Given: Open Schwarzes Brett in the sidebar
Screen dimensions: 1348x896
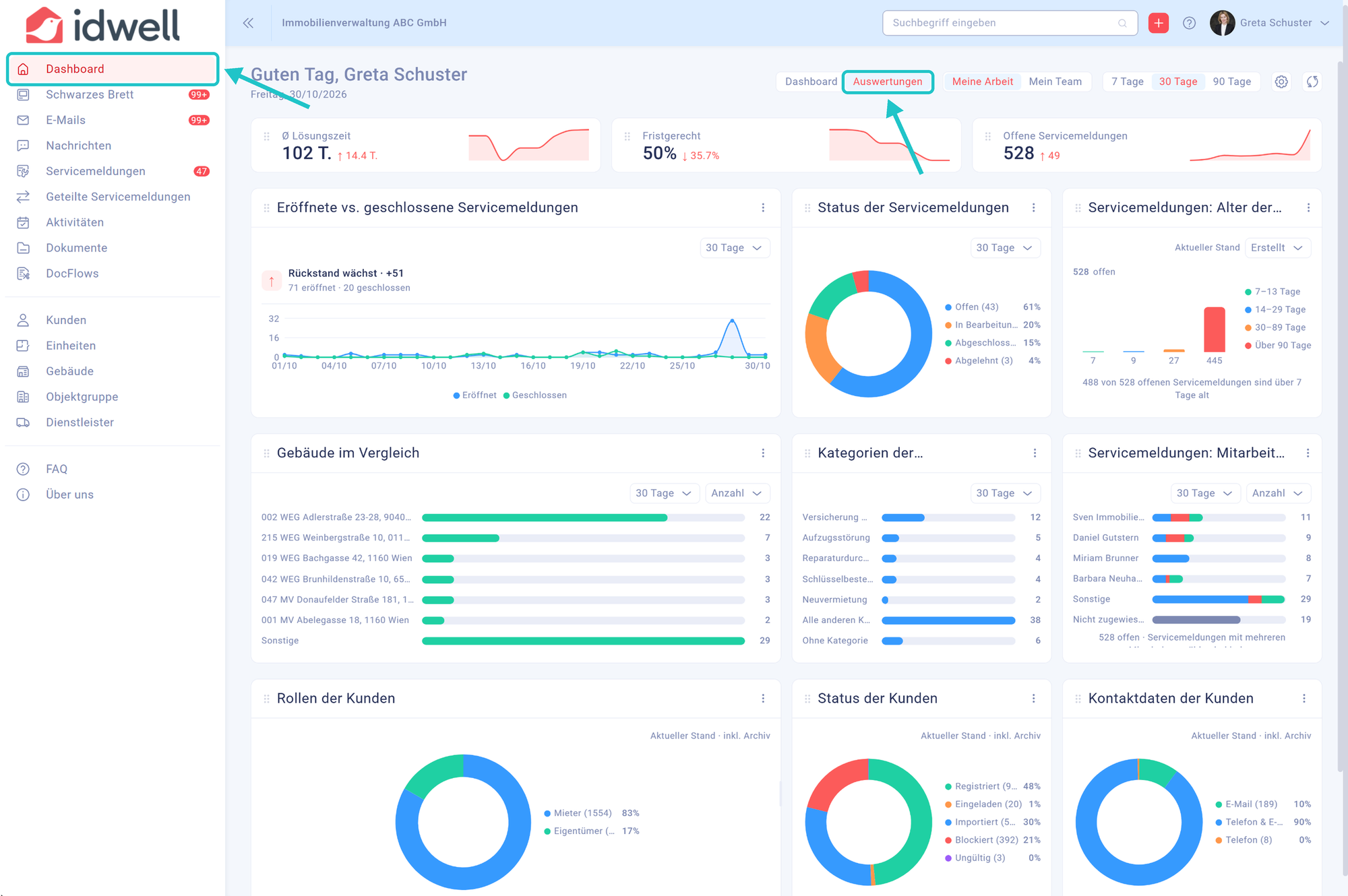Looking at the screenshot, I should (x=113, y=94).
